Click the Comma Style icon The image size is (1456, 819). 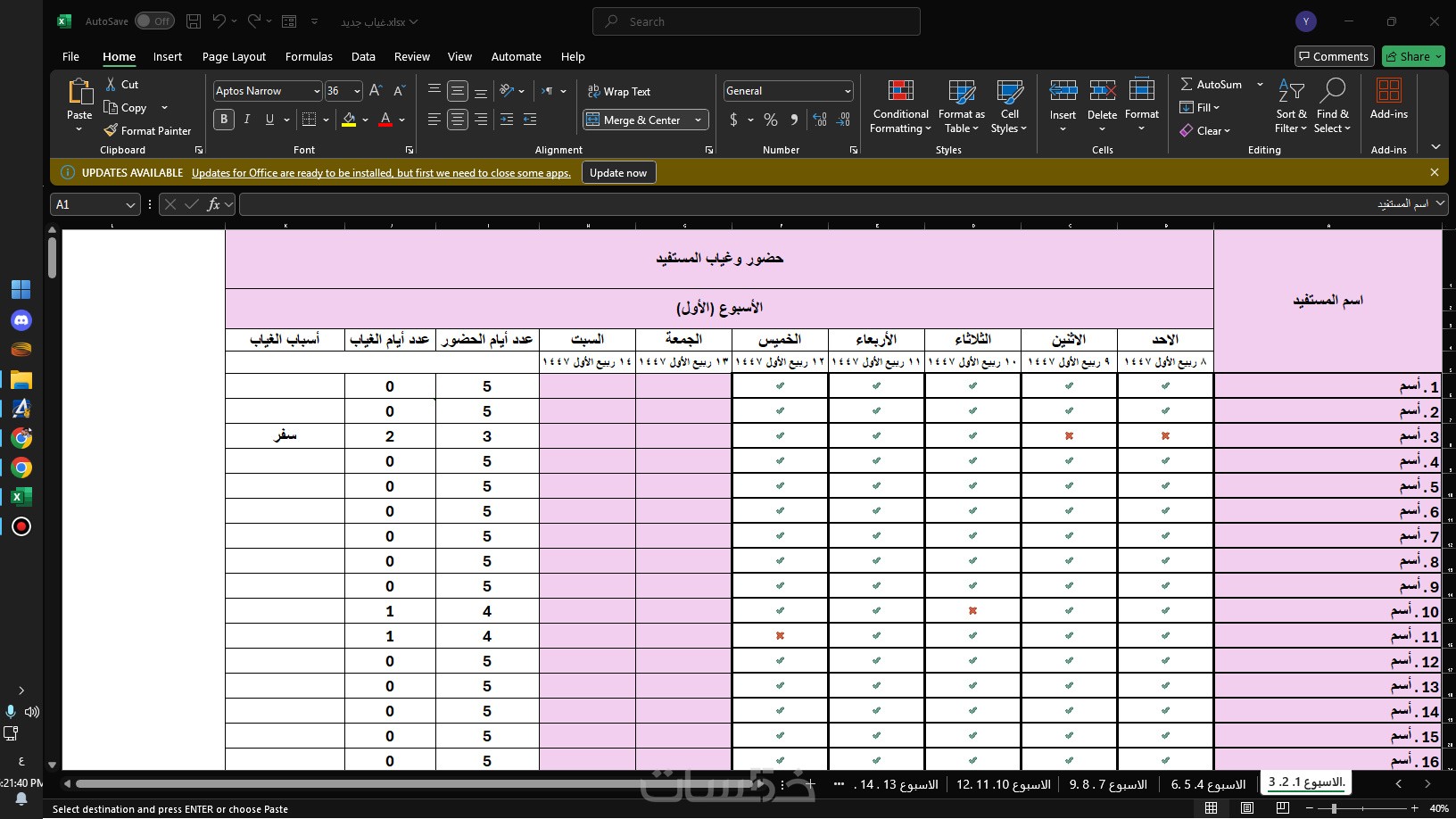pos(794,120)
